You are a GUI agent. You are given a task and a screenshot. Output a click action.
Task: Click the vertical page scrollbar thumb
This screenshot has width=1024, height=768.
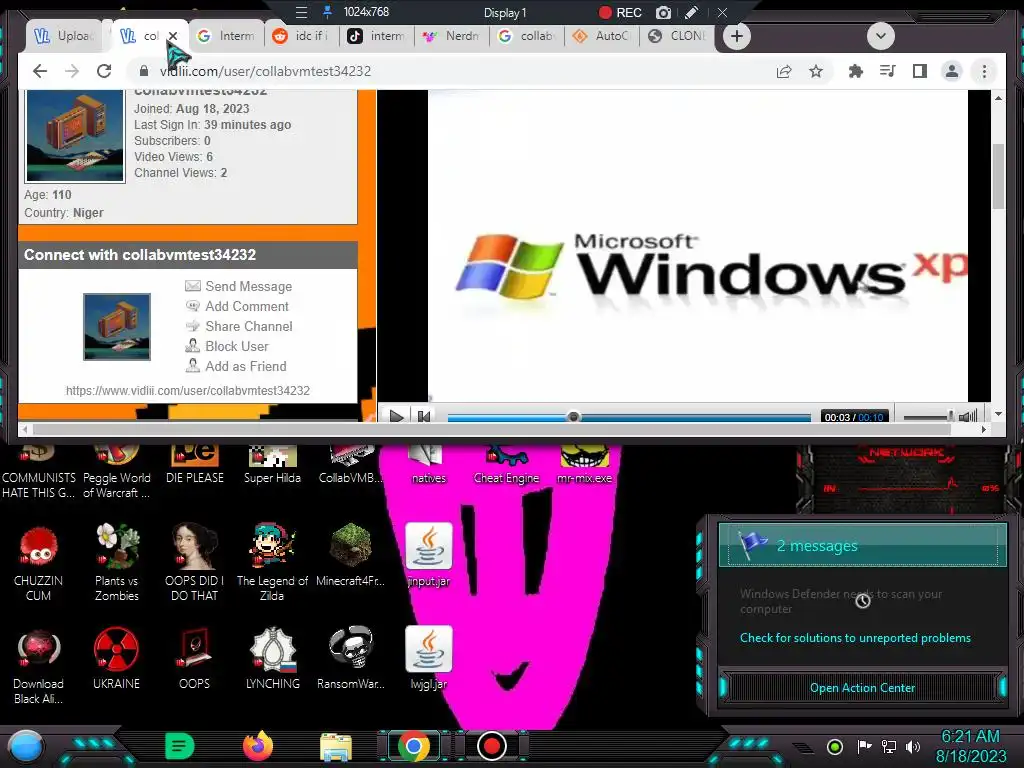[998, 176]
